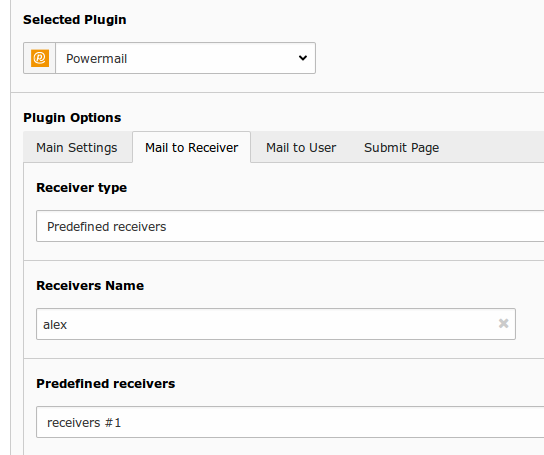The image size is (544, 455).
Task: Open the Receiver type dropdown
Action: click(x=290, y=226)
